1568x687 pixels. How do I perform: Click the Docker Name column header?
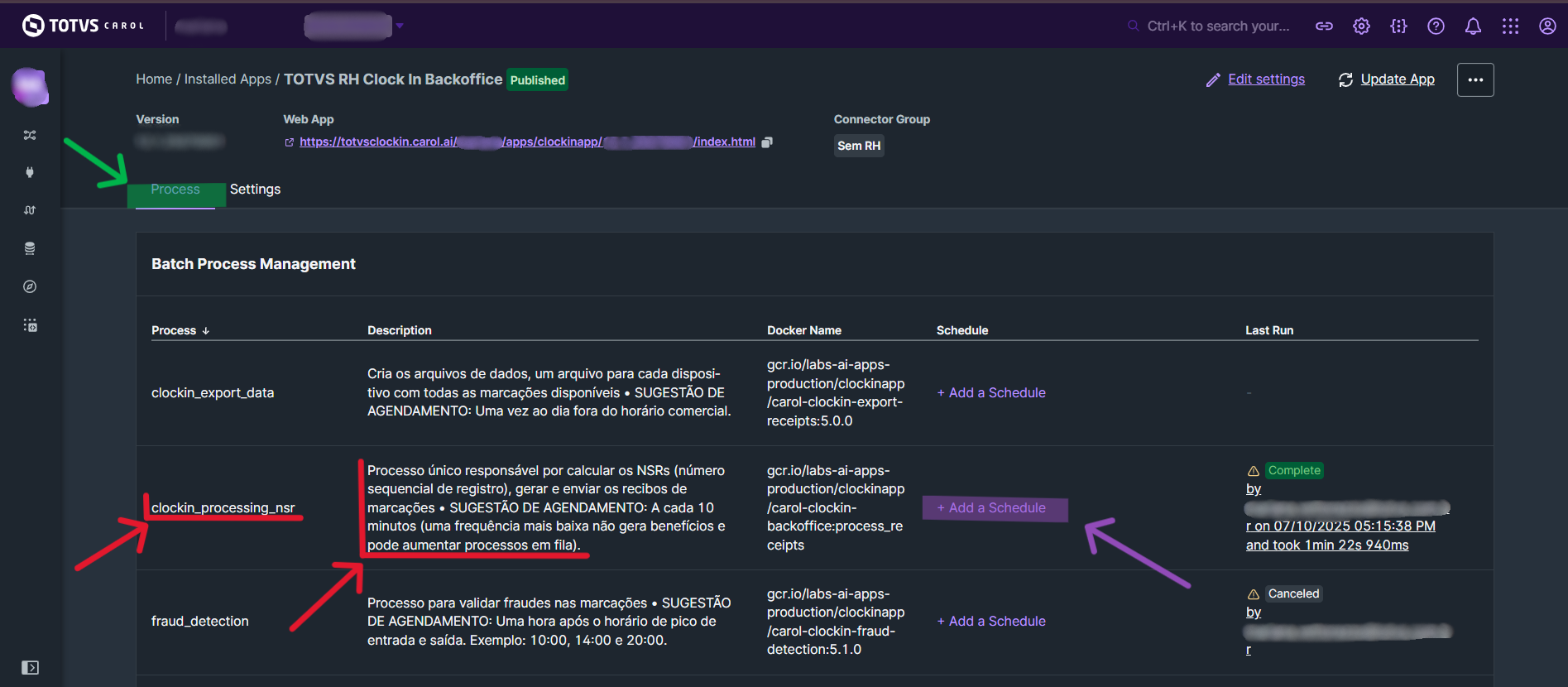coord(804,330)
